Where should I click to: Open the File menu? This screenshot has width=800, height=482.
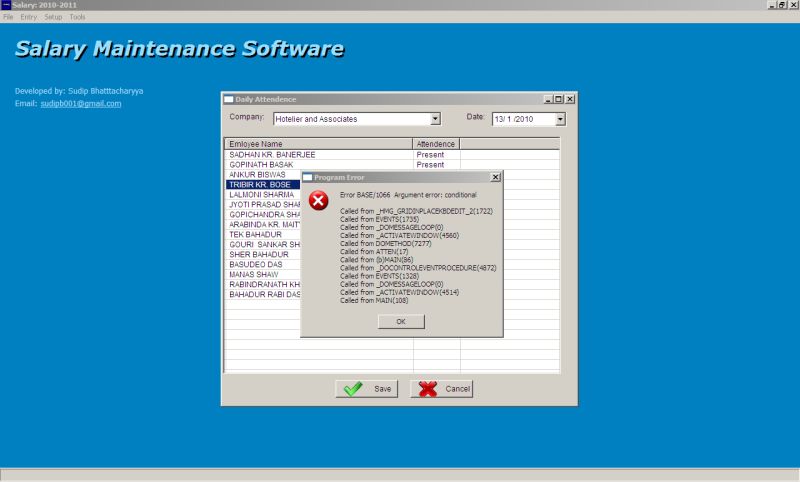[8, 17]
